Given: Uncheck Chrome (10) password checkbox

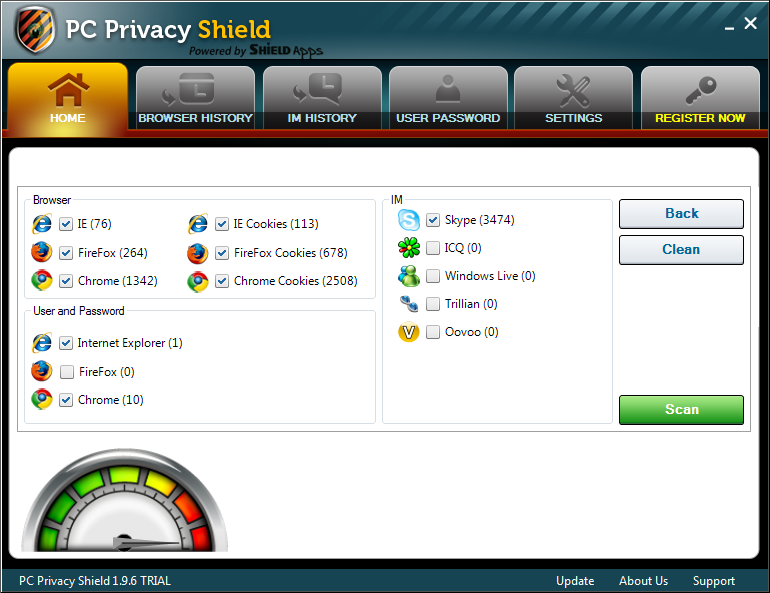Looking at the screenshot, I should click(x=66, y=400).
